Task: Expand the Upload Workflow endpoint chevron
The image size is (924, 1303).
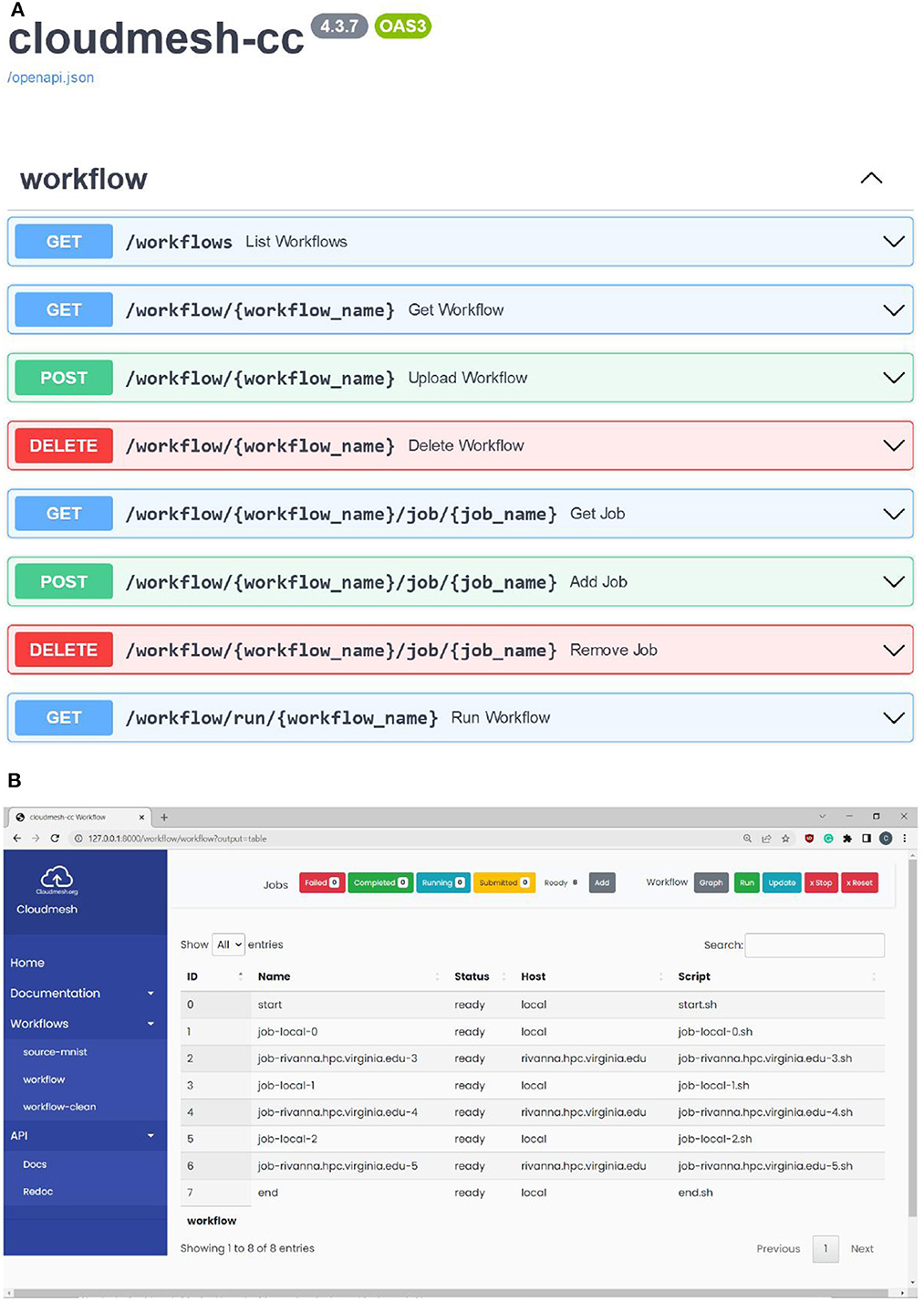Action: (894, 378)
